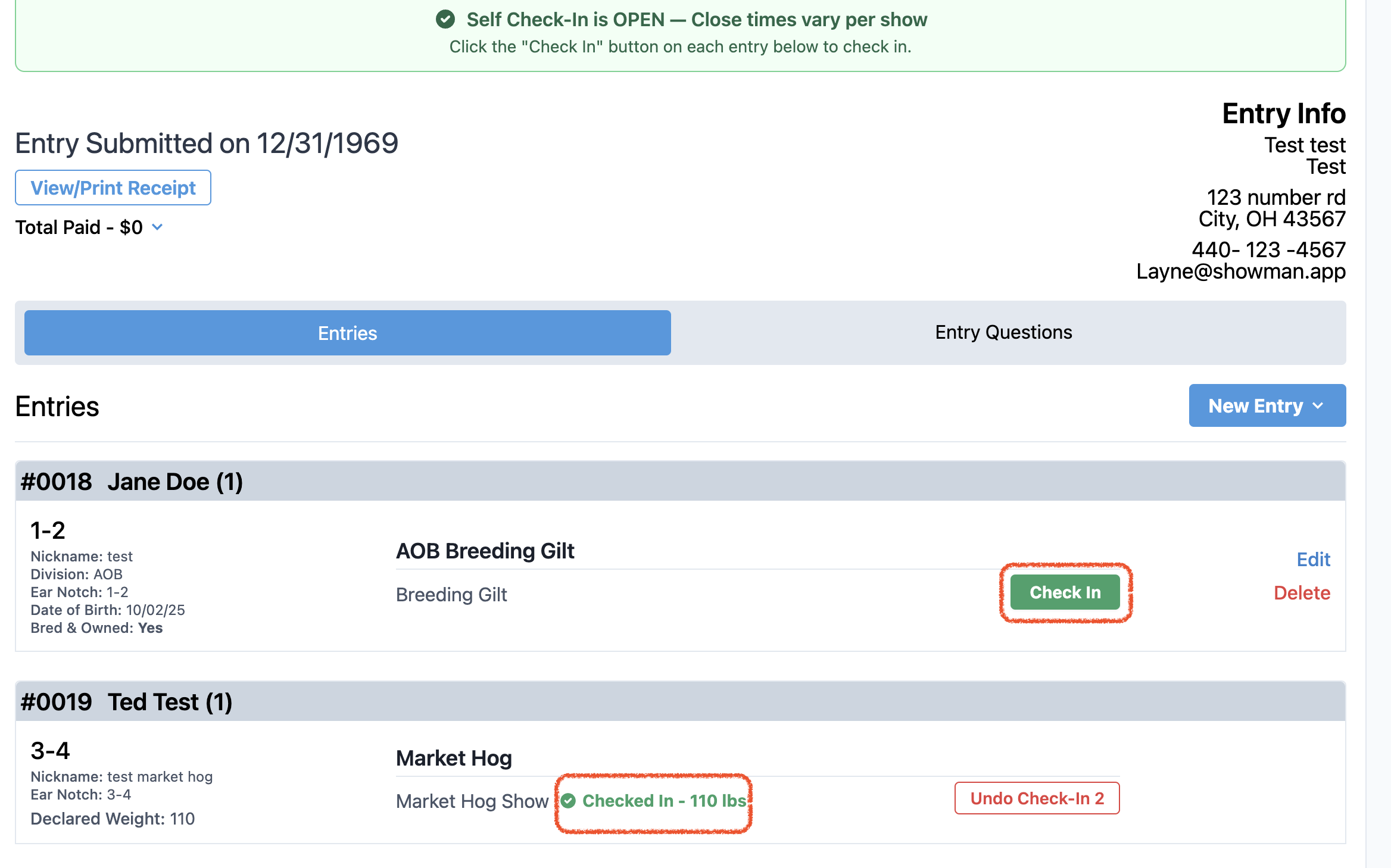Click the Checked In status checkmark icon

569,801
